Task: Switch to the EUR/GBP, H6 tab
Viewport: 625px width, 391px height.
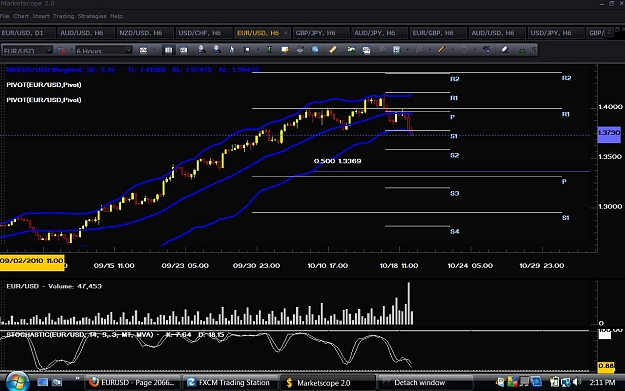Action: tap(437, 33)
